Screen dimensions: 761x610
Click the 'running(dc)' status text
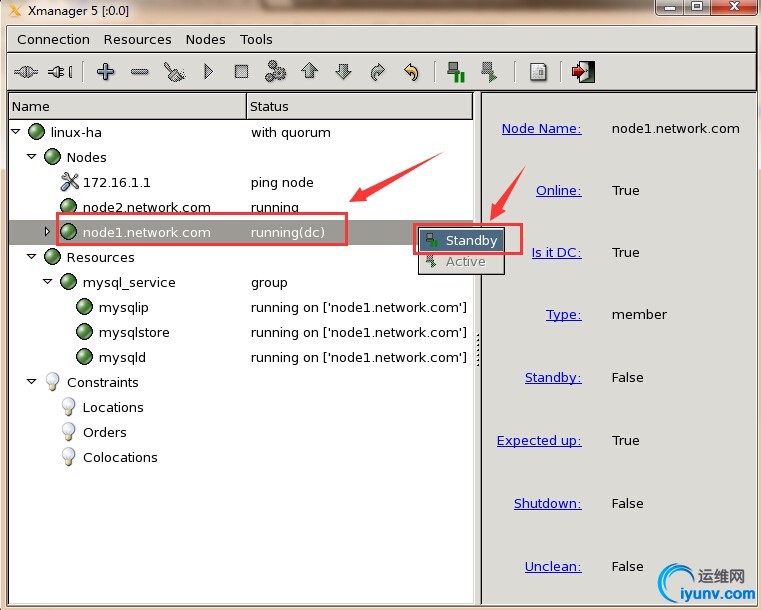point(288,232)
